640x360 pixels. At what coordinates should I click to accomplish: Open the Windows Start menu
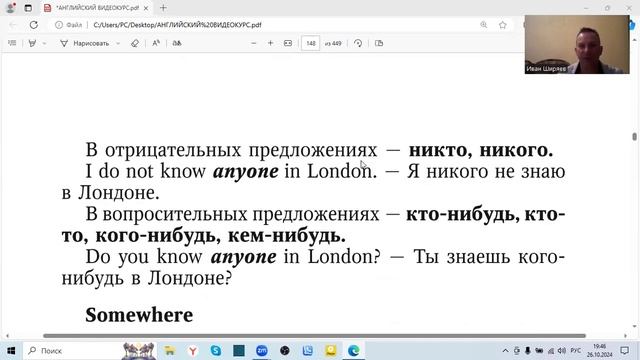[x=11, y=351]
